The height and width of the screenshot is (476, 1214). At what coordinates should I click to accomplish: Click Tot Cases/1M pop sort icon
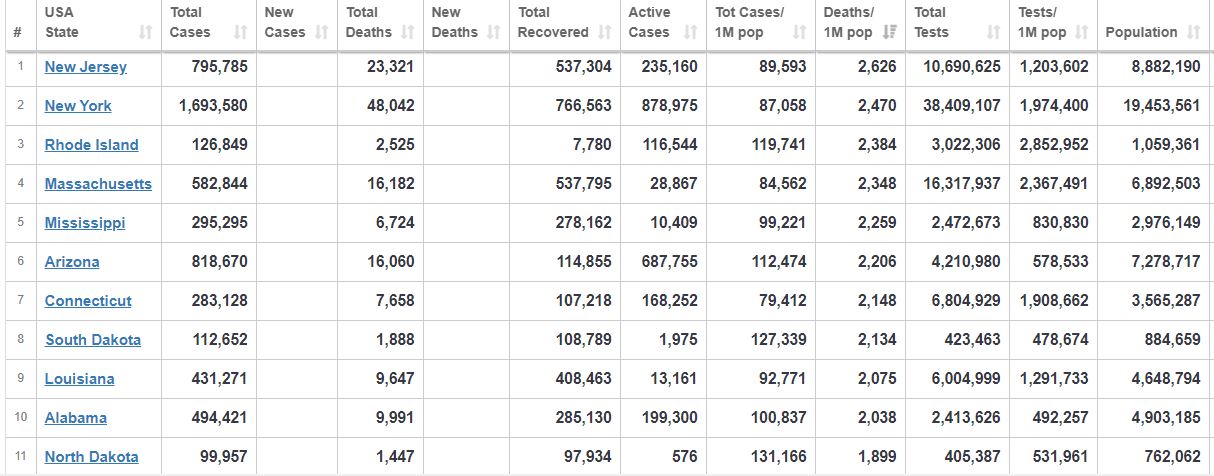[x=799, y=32]
